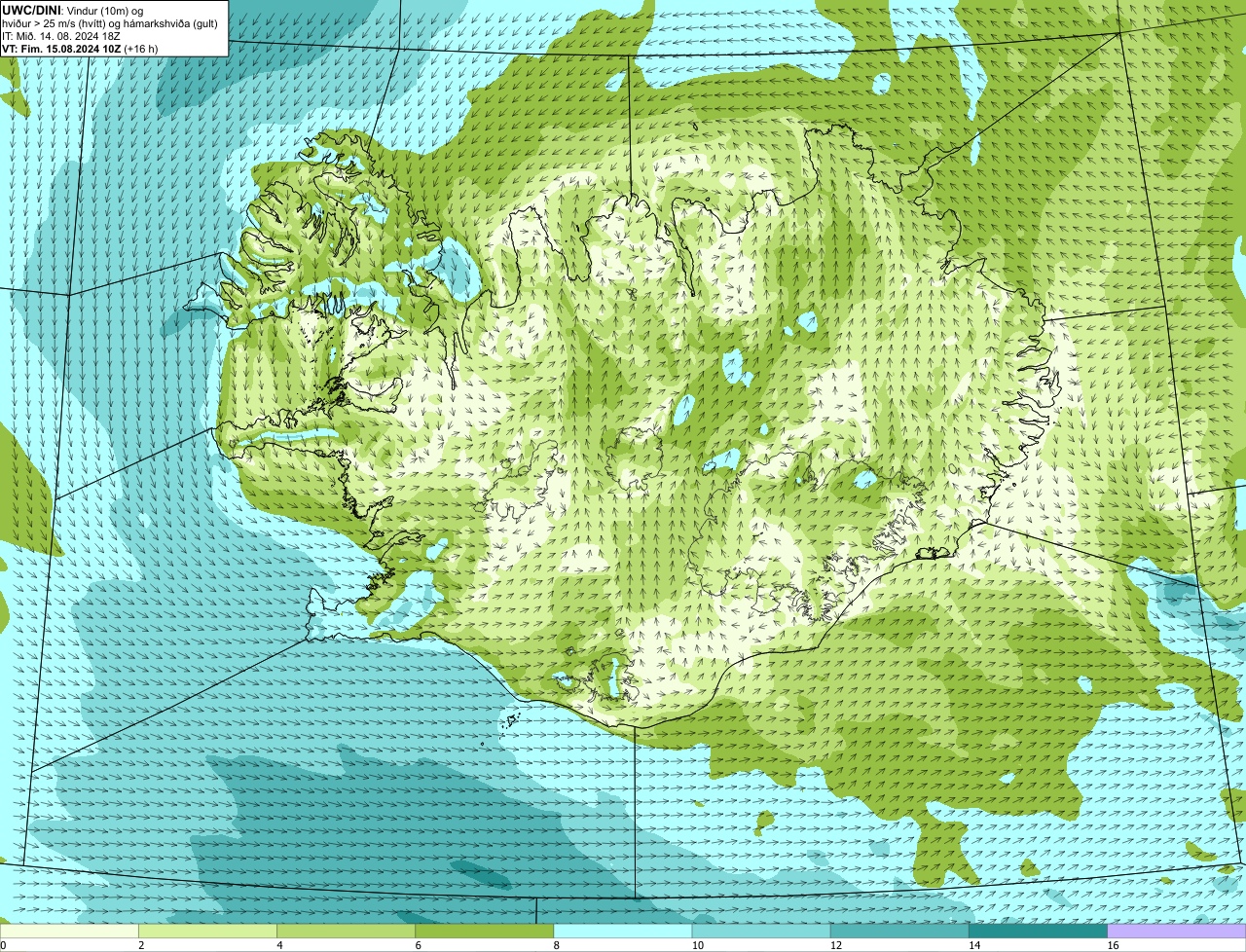This screenshot has width=1246, height=952.
Task: Click the 14–16 m/s dark teal legend segment
Action: point(1038,932)
